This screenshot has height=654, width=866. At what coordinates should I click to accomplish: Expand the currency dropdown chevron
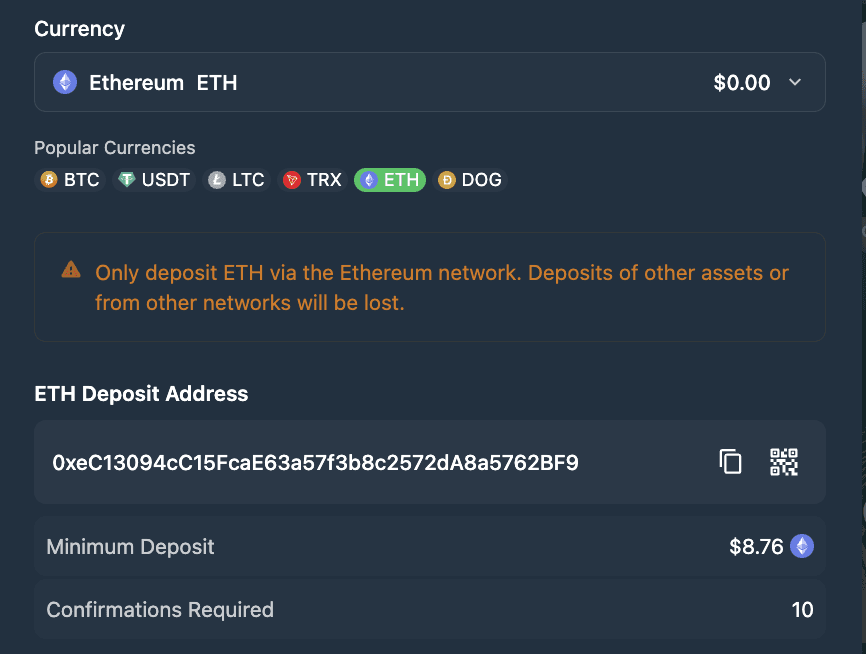pos(795,82)
